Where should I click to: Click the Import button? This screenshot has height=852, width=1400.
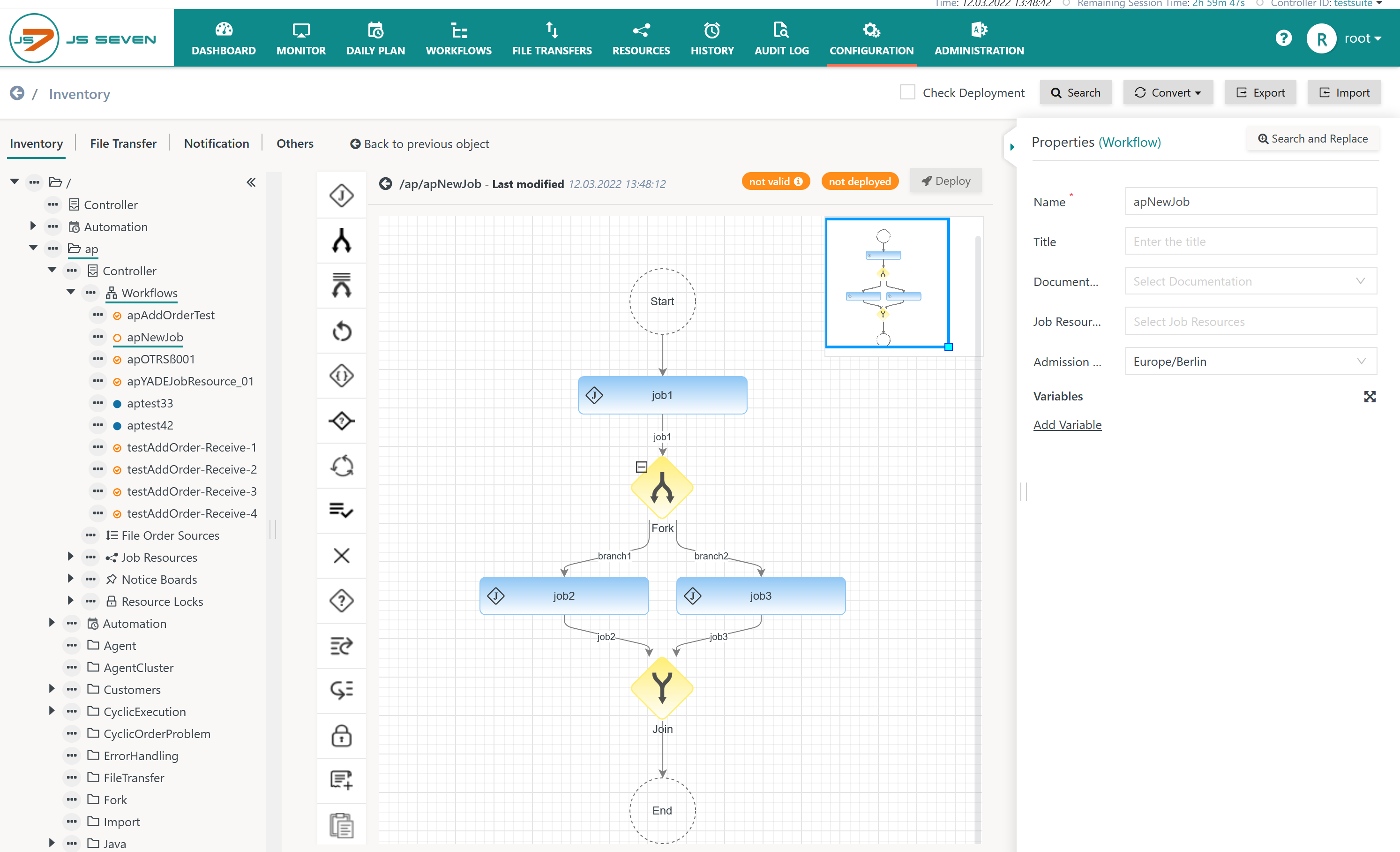[x=1344, y=92]
